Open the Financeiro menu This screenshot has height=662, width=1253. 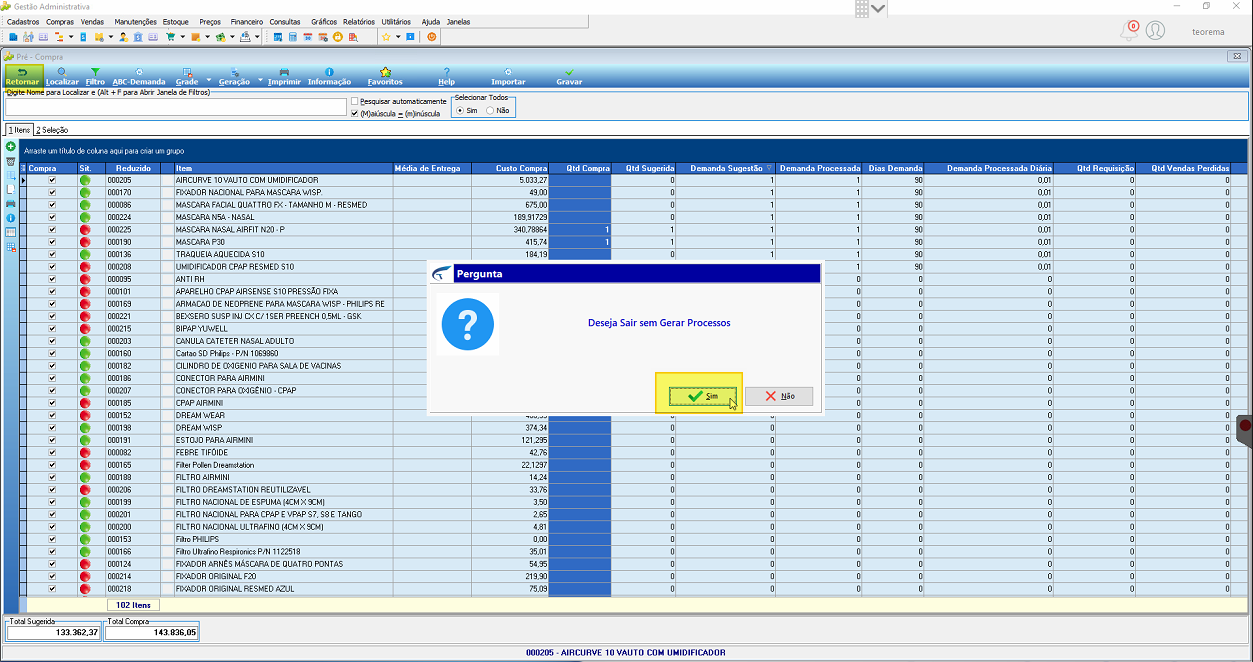246,21
